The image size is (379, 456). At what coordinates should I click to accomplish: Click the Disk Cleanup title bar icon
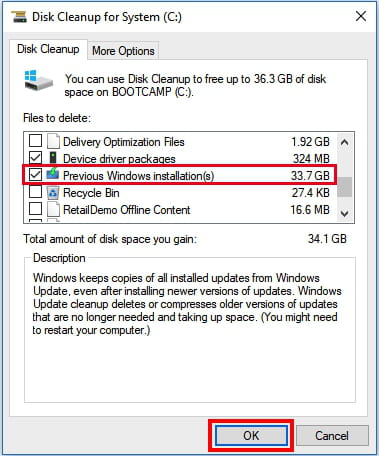point(19,16)
